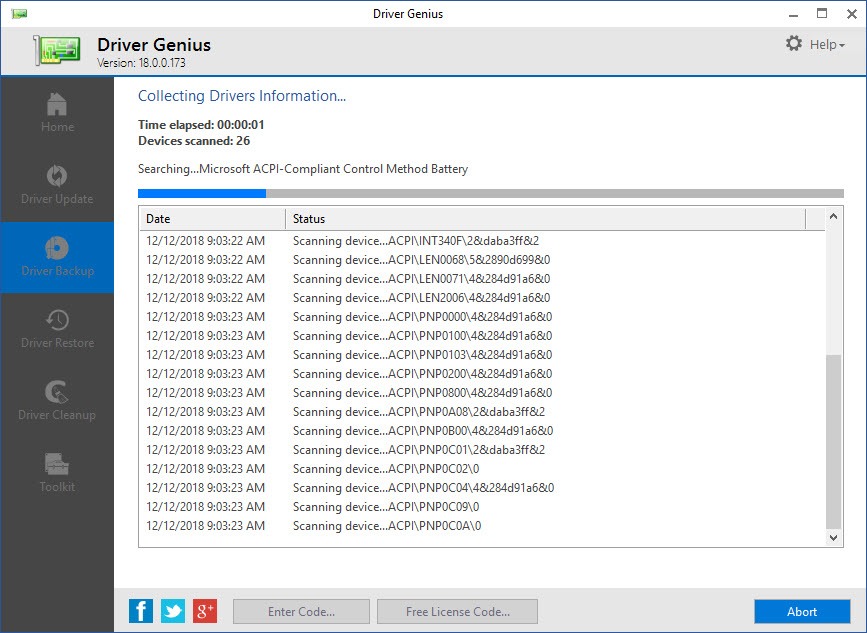Viewport: 867px width, 633px height.
Task: Select the row scanning ACPI\PNP0B00\4&284d91a6&0
Action: pos(482,431)
